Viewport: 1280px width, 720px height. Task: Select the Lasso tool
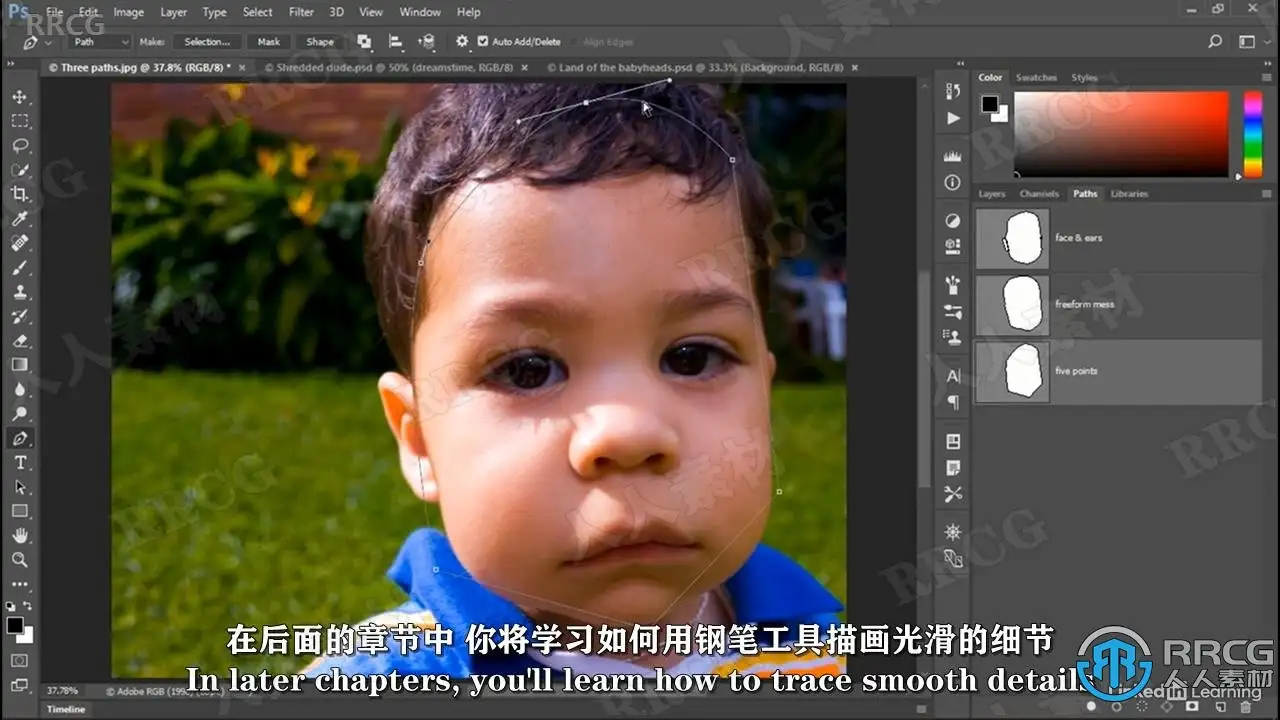(19, 145)
